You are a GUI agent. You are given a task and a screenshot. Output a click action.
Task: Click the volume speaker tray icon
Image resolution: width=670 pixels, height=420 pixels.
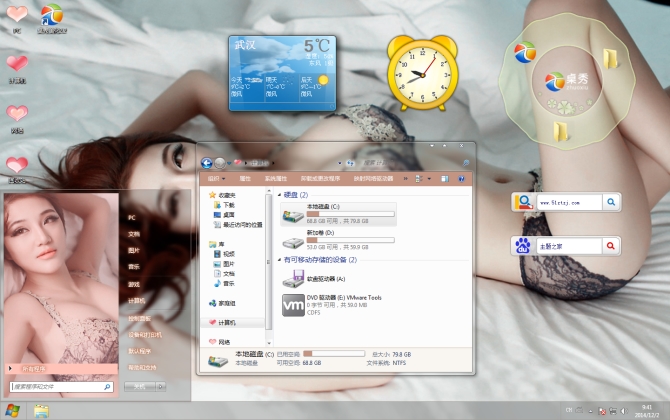tap(624, 411)
